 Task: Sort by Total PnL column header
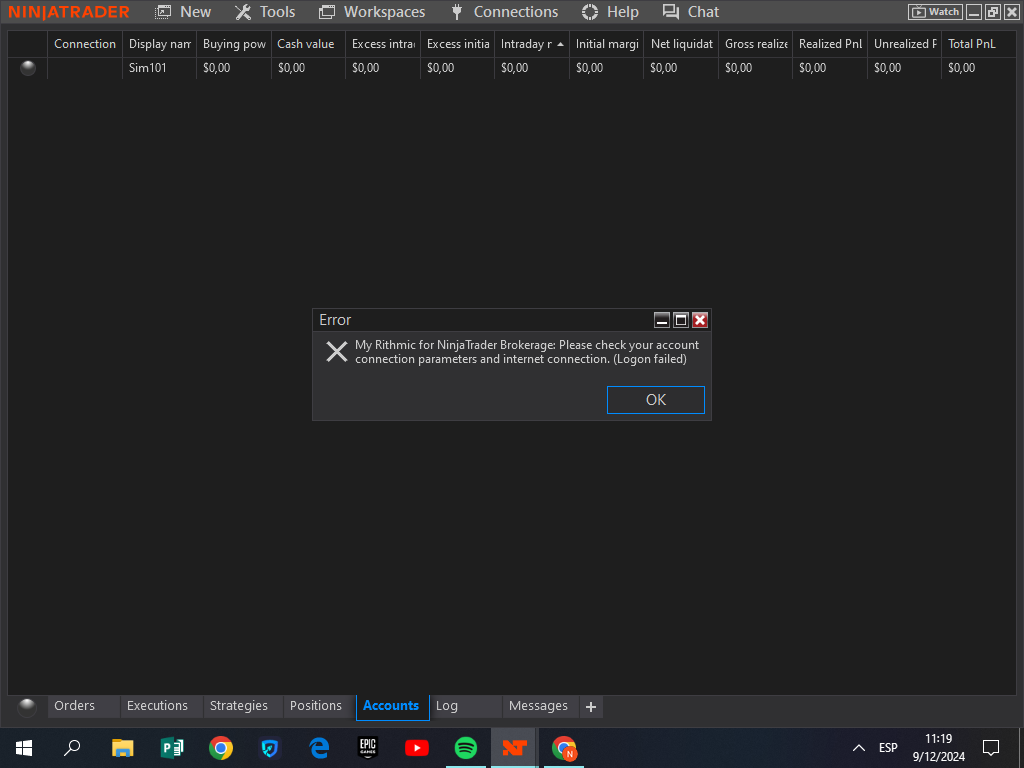(x=978, y=44)
